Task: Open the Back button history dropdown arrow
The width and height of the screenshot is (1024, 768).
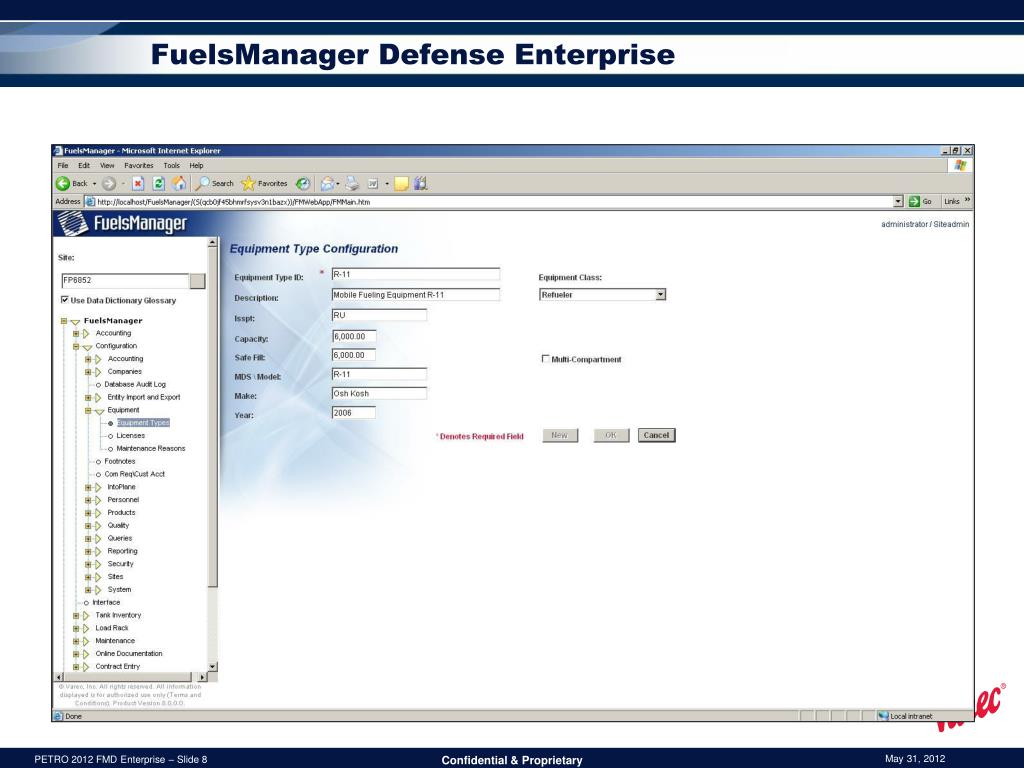Action: coord(94,184)
